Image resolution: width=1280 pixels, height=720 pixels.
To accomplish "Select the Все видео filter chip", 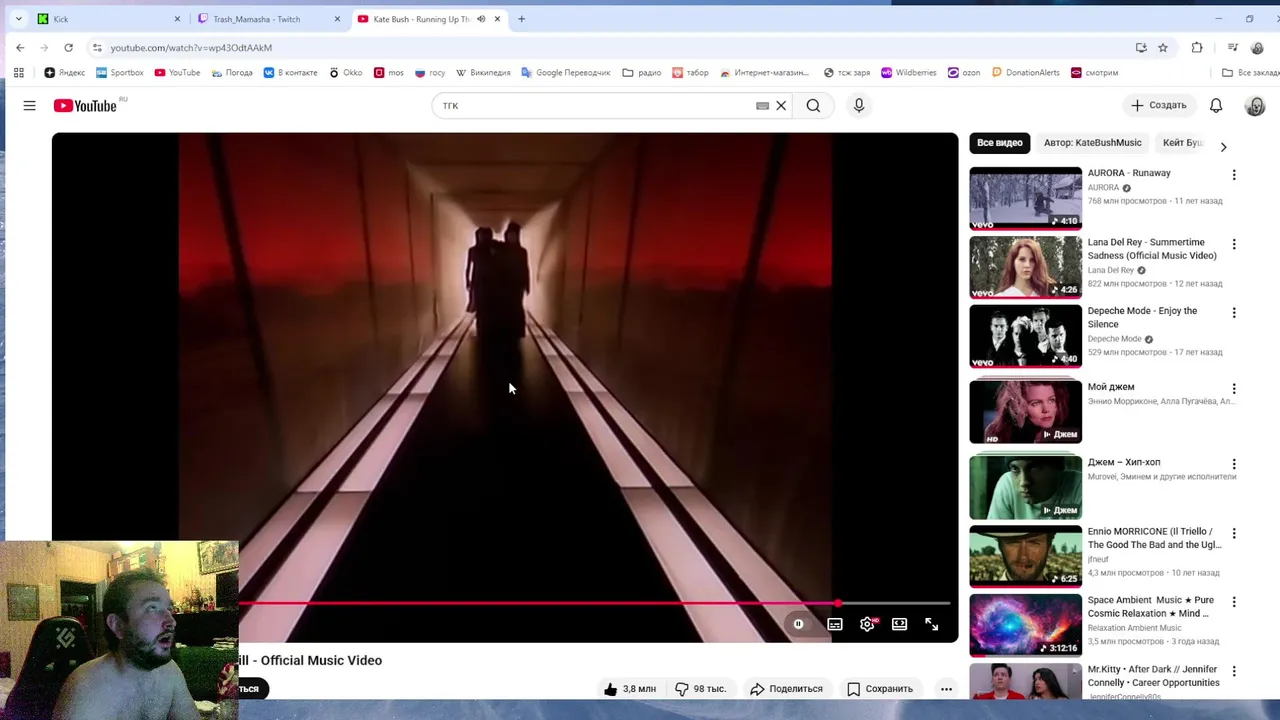I will [x=999, y=143].
